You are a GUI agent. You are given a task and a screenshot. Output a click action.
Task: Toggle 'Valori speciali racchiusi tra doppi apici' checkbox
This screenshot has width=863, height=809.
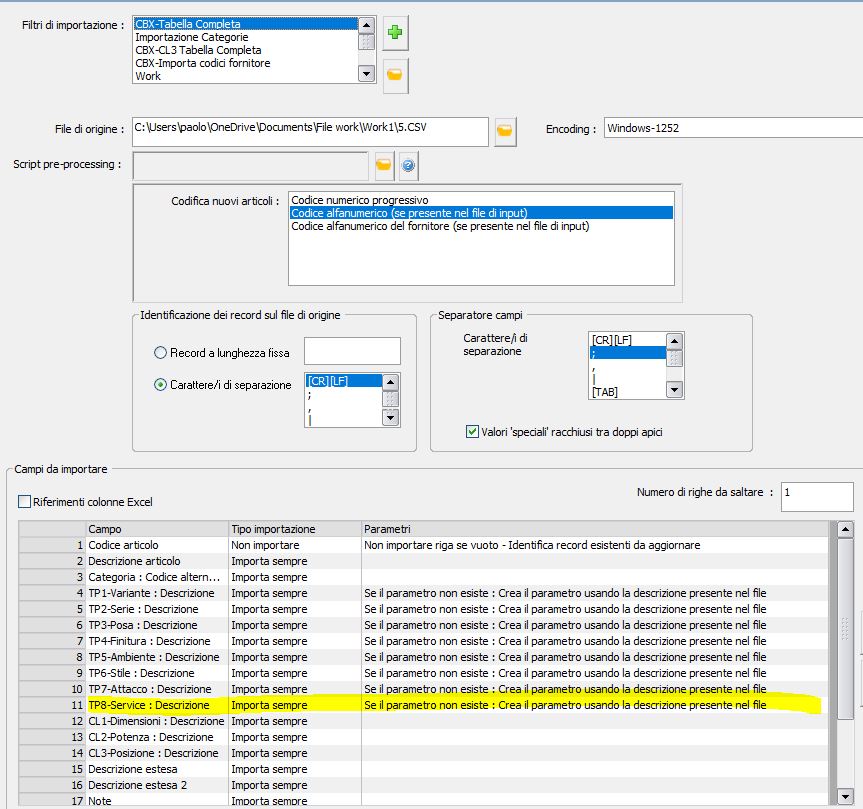(x=473, y=432)
